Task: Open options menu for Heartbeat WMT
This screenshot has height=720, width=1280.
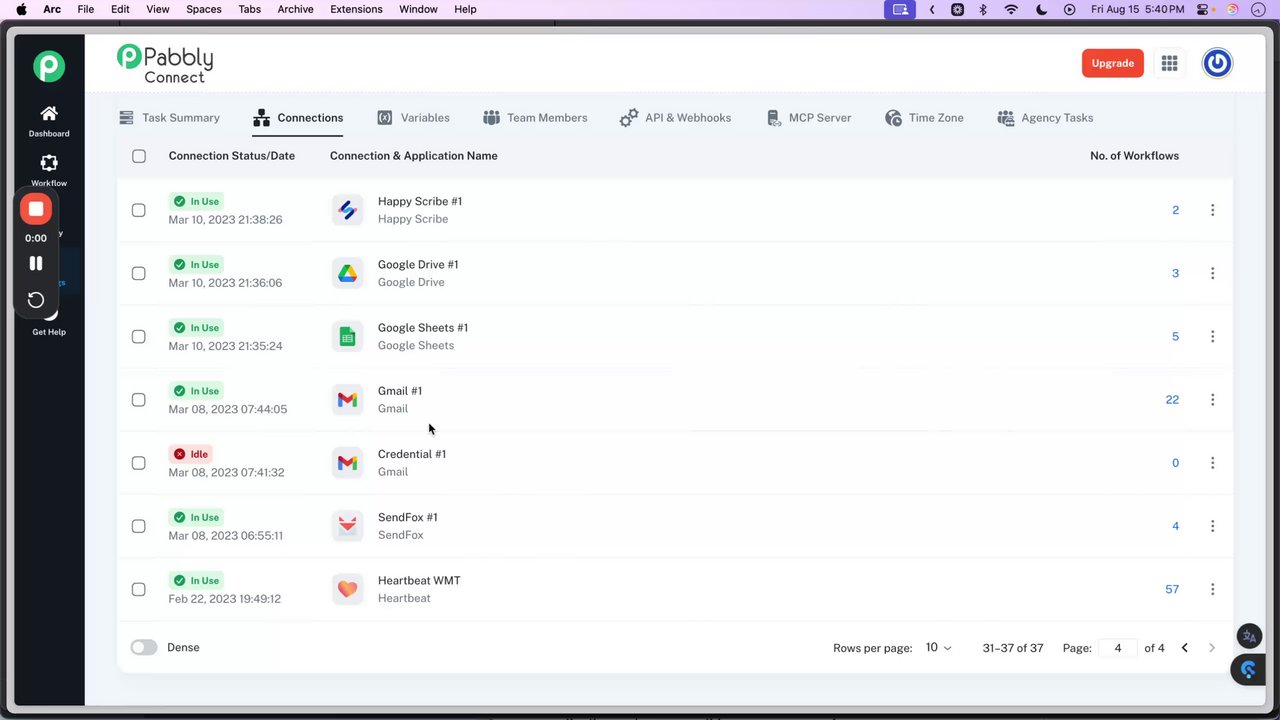Action: click(1212, 589)
